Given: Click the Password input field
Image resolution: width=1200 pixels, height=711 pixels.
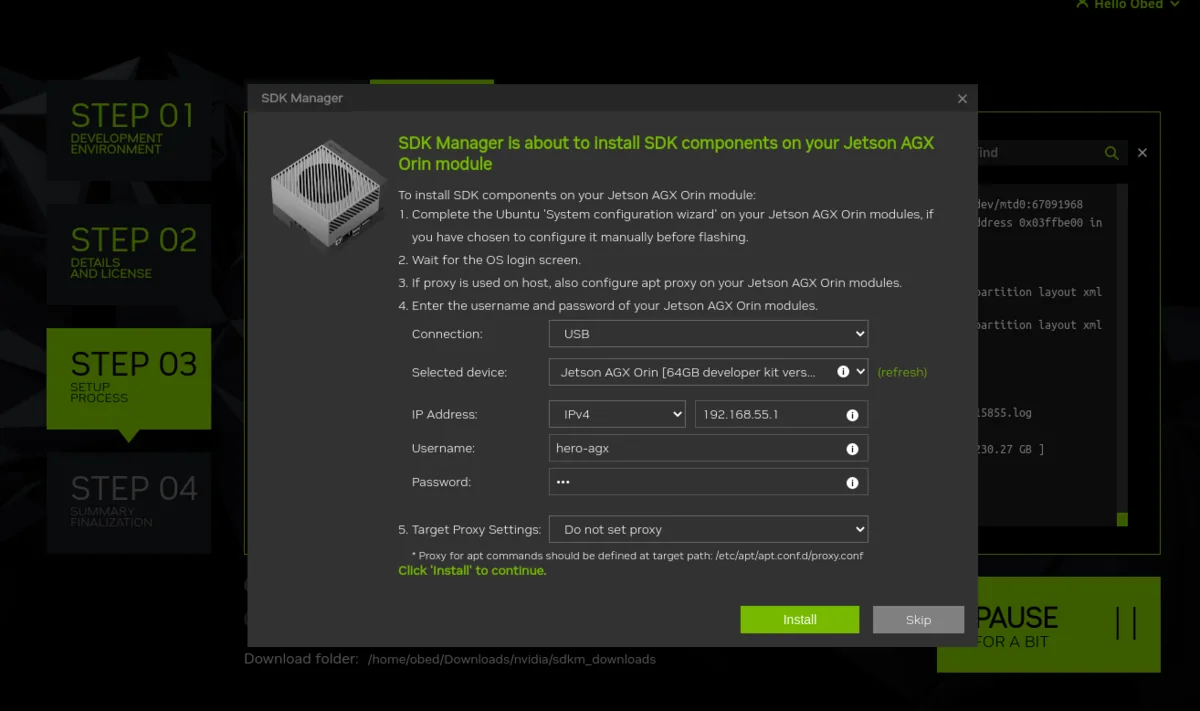Looking at the screenshot, I should [708, 482].
